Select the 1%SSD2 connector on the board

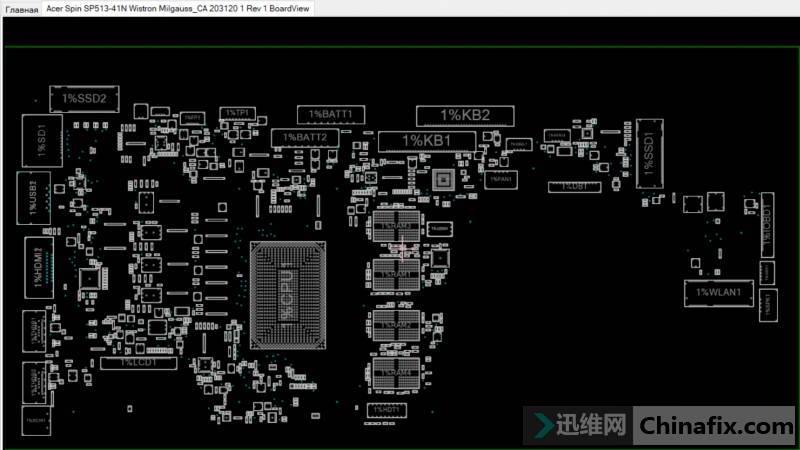point(84,99)
